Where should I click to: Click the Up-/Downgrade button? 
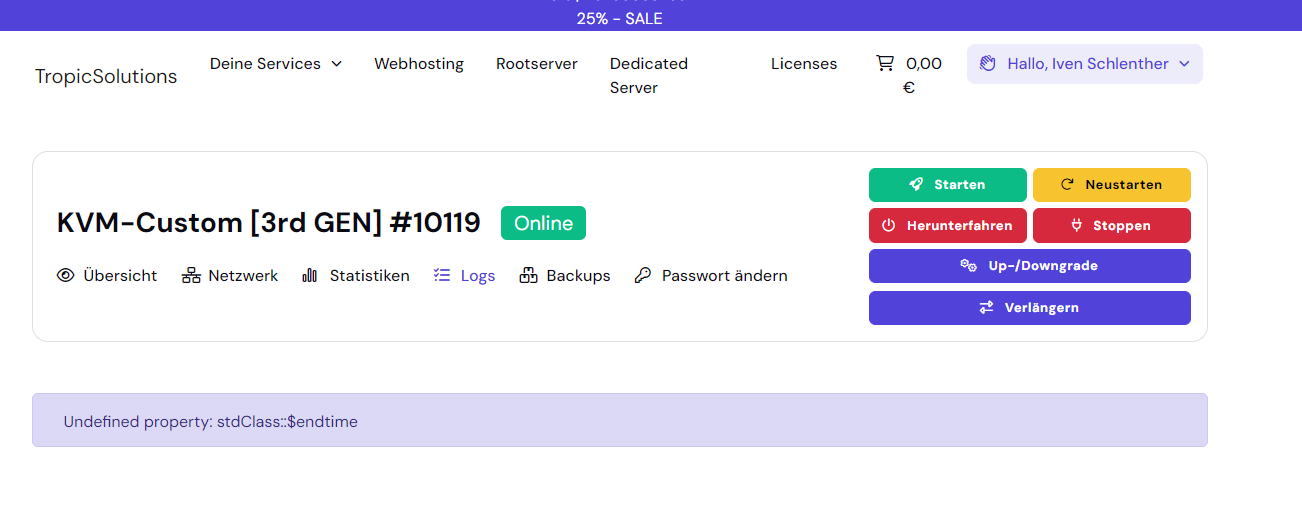click(1029, 266)
